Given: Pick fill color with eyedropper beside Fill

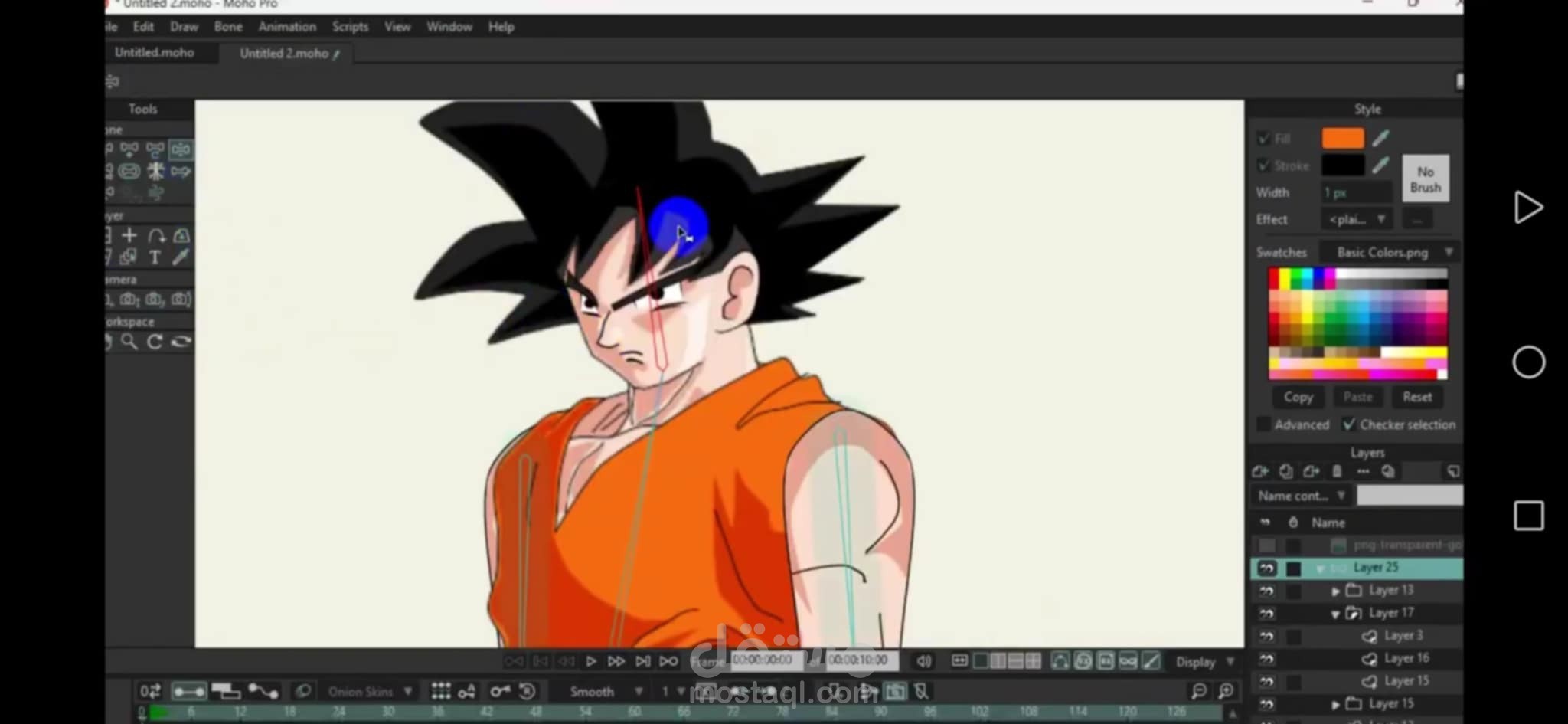Looking at the screenshot, I should (x=1380, y=139).
